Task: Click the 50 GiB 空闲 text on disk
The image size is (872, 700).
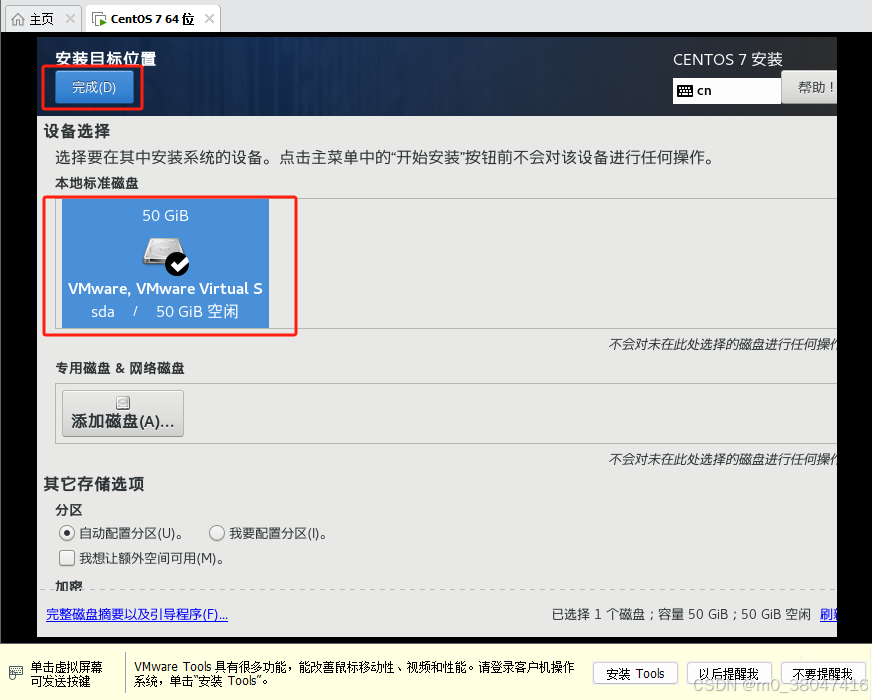Action: pyautogui.click(x=197, y=311)
